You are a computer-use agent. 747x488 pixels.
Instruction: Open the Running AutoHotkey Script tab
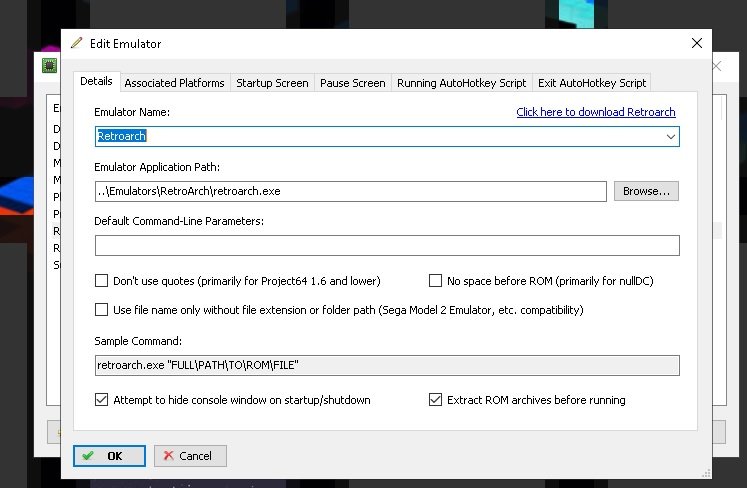(x=461, y=83)
